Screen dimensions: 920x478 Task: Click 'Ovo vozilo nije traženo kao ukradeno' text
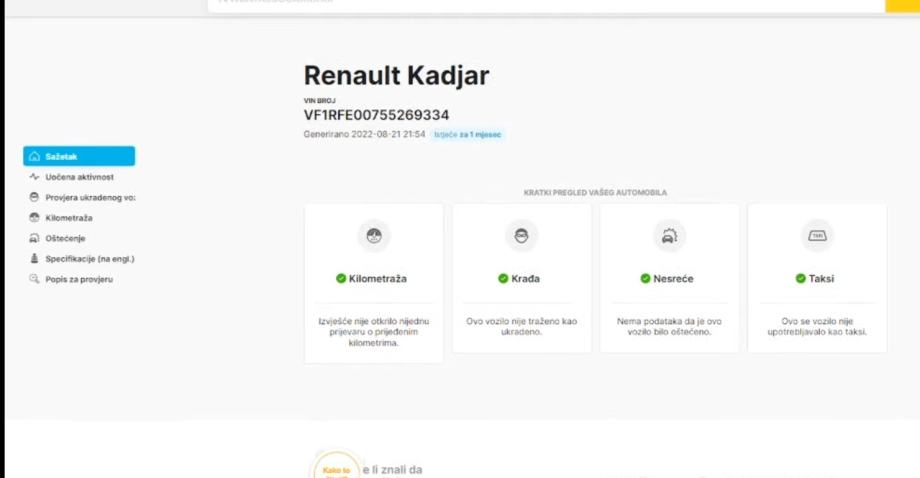(521, 326)
